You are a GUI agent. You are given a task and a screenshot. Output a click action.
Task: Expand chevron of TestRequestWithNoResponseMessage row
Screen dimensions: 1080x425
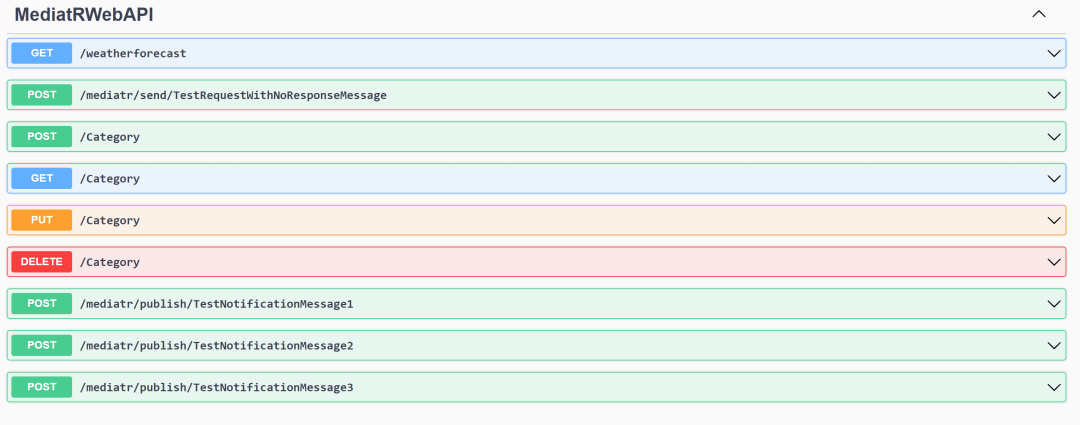click(x=1054, y=95)
